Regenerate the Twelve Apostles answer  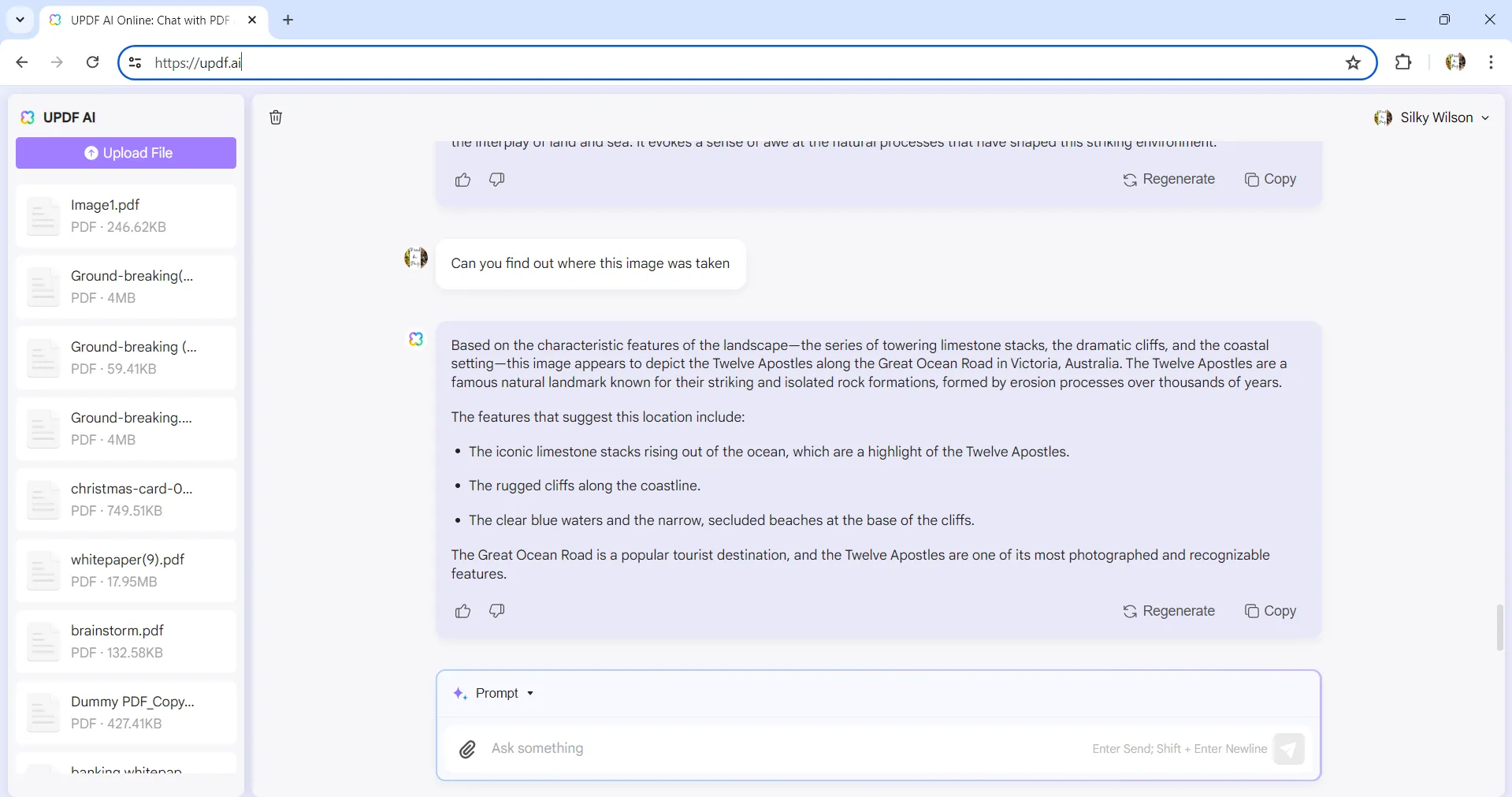point(1168,611)
